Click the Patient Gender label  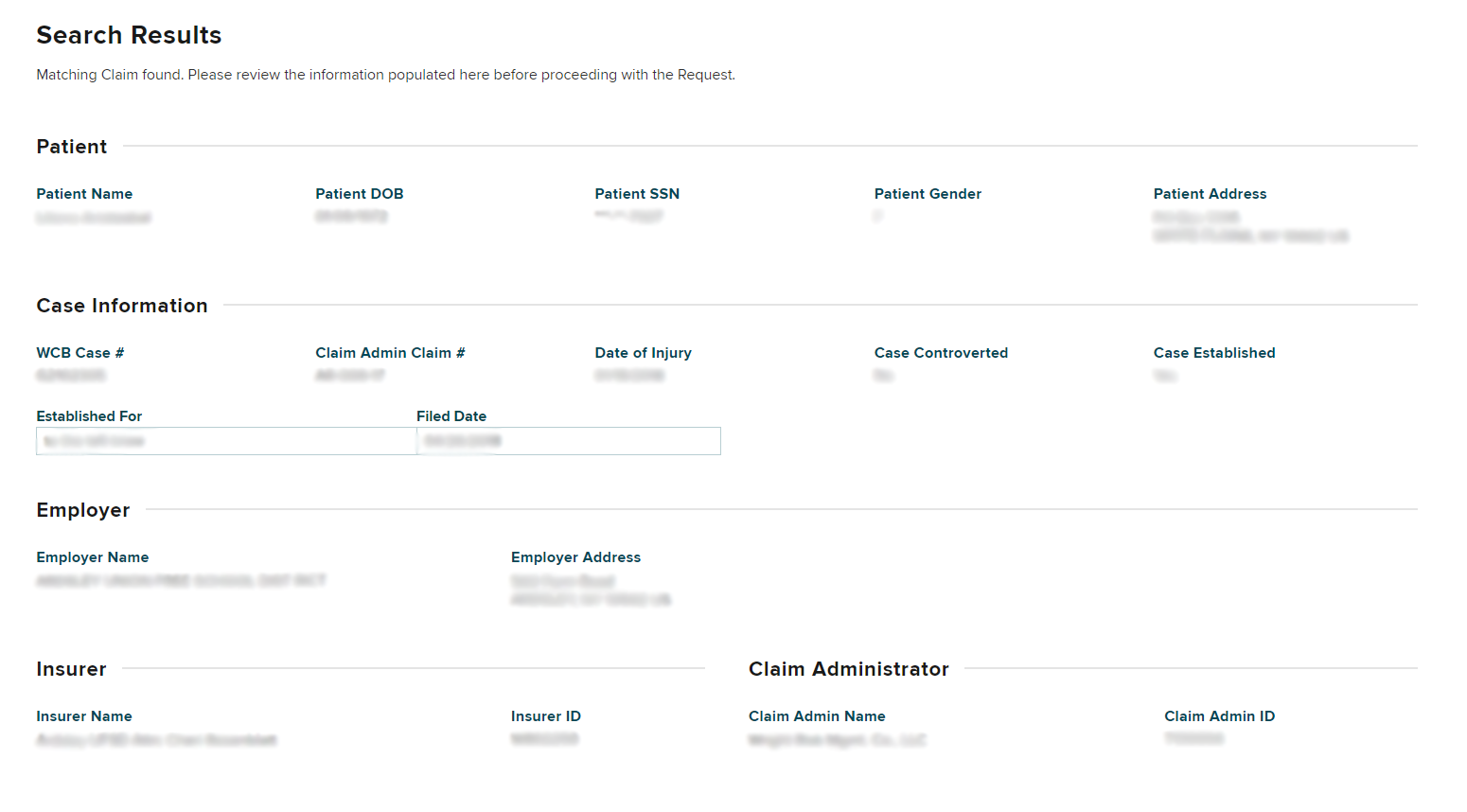pos(928,194)
